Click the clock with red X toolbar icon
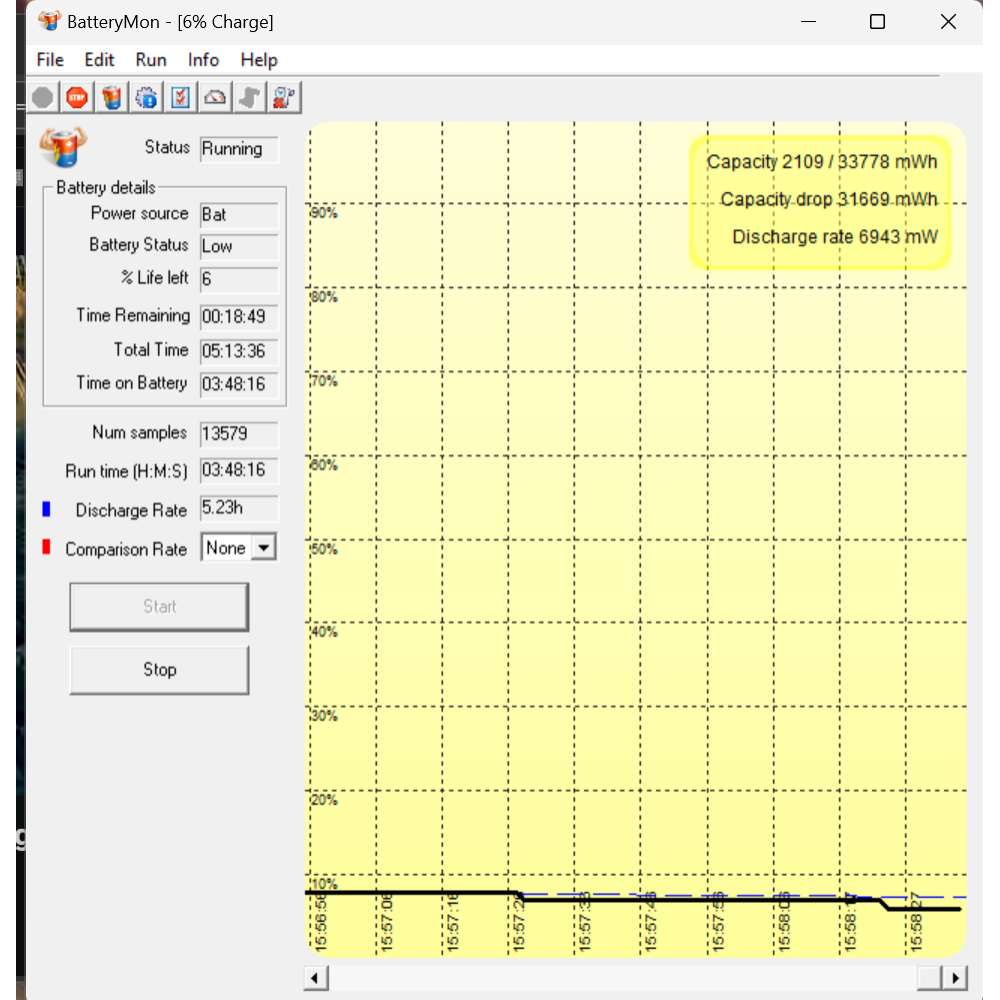Viewport: 1000px width, 1000px height. click(x=284, y=97)
